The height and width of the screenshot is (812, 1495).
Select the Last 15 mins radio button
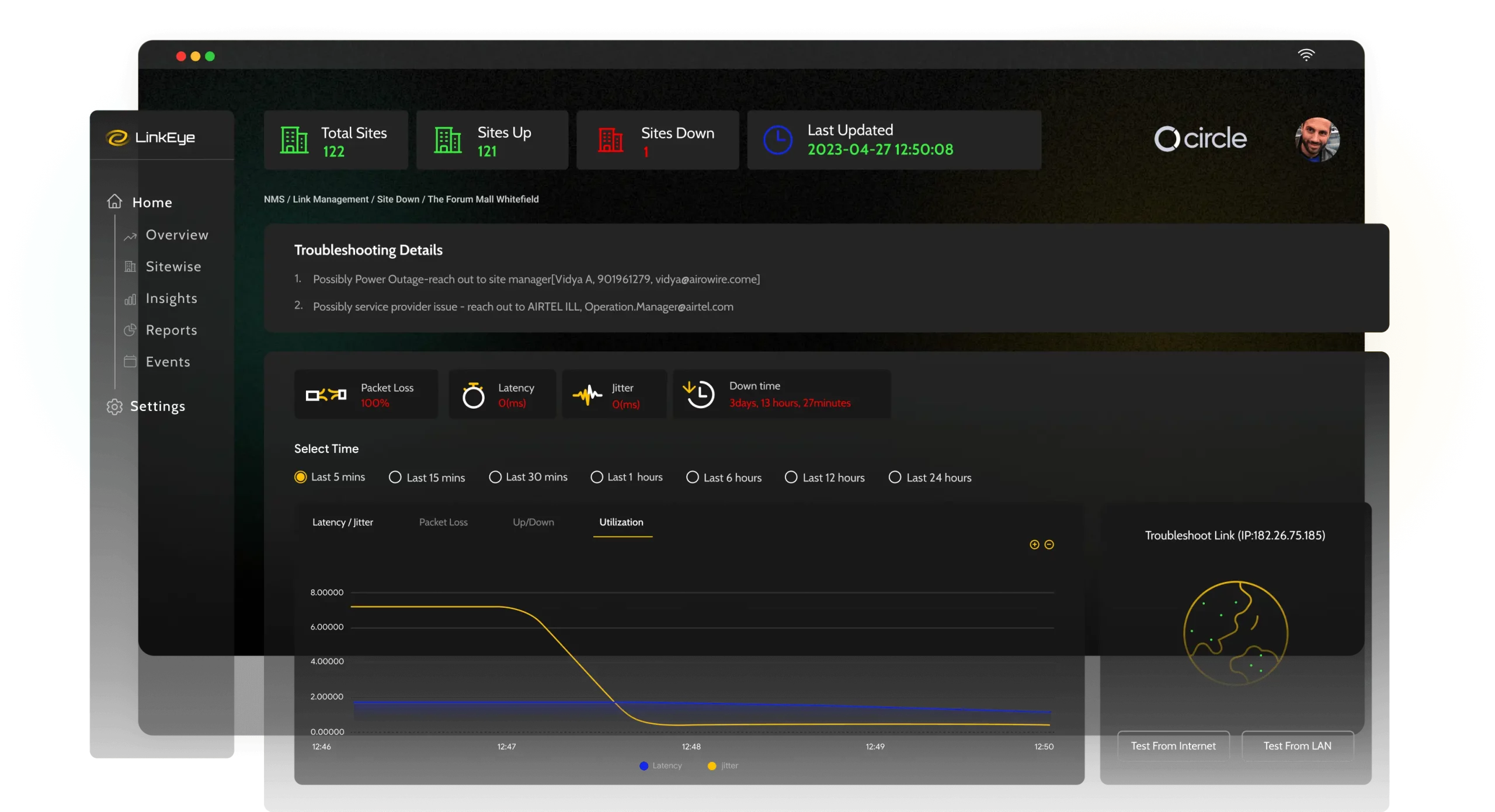(395, 477)
